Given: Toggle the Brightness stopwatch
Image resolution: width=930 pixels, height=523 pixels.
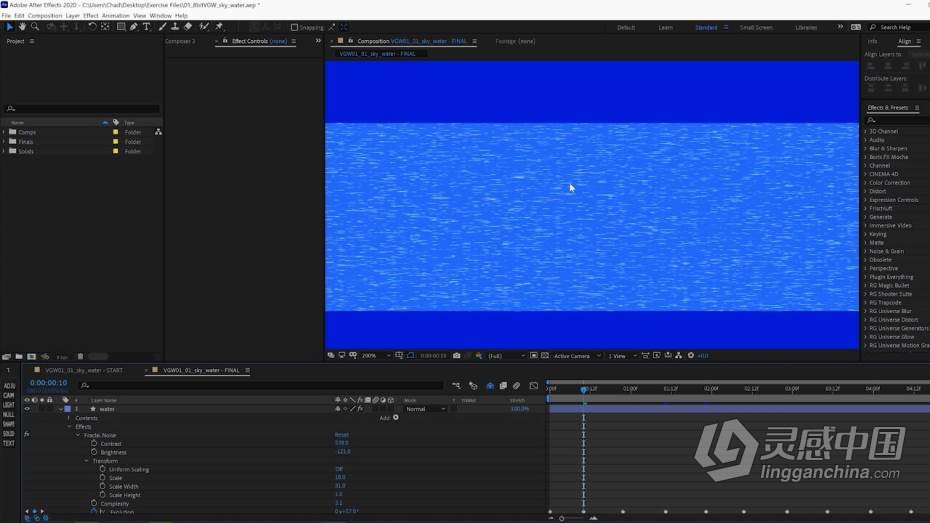Looking at the screenshot, I should (x=94, y=452).
